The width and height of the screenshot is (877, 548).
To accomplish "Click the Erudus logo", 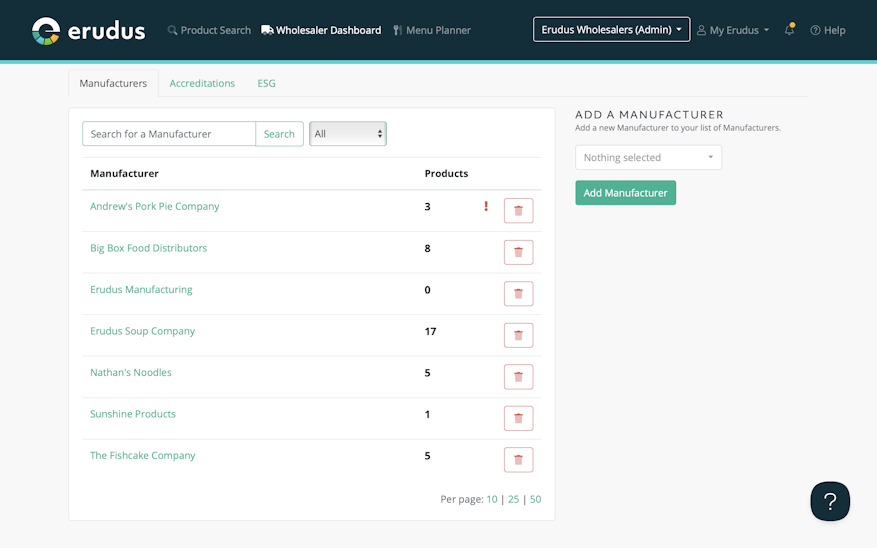I will [x=88, y=30].
